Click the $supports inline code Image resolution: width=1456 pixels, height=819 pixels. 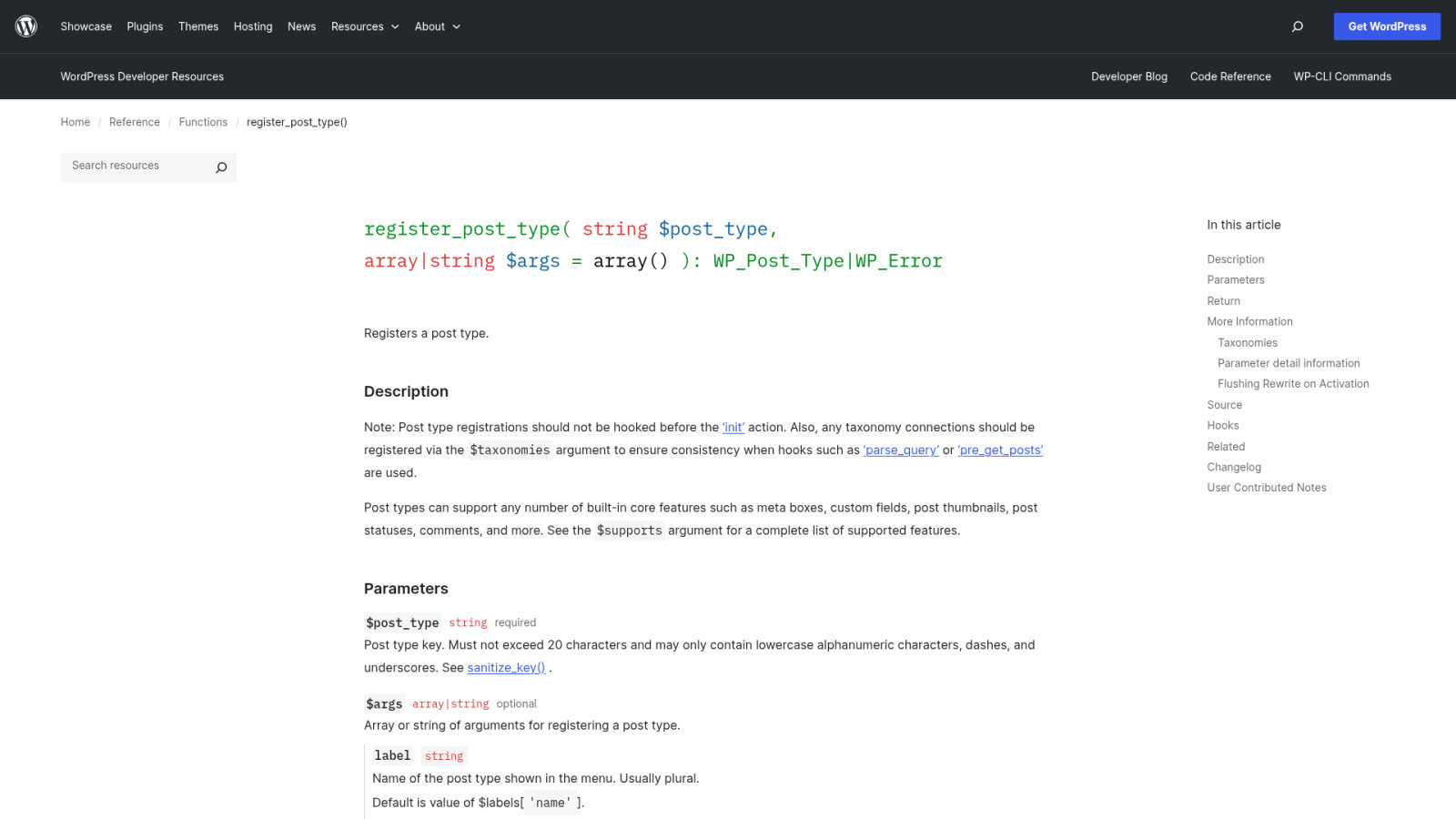(630, 531)
